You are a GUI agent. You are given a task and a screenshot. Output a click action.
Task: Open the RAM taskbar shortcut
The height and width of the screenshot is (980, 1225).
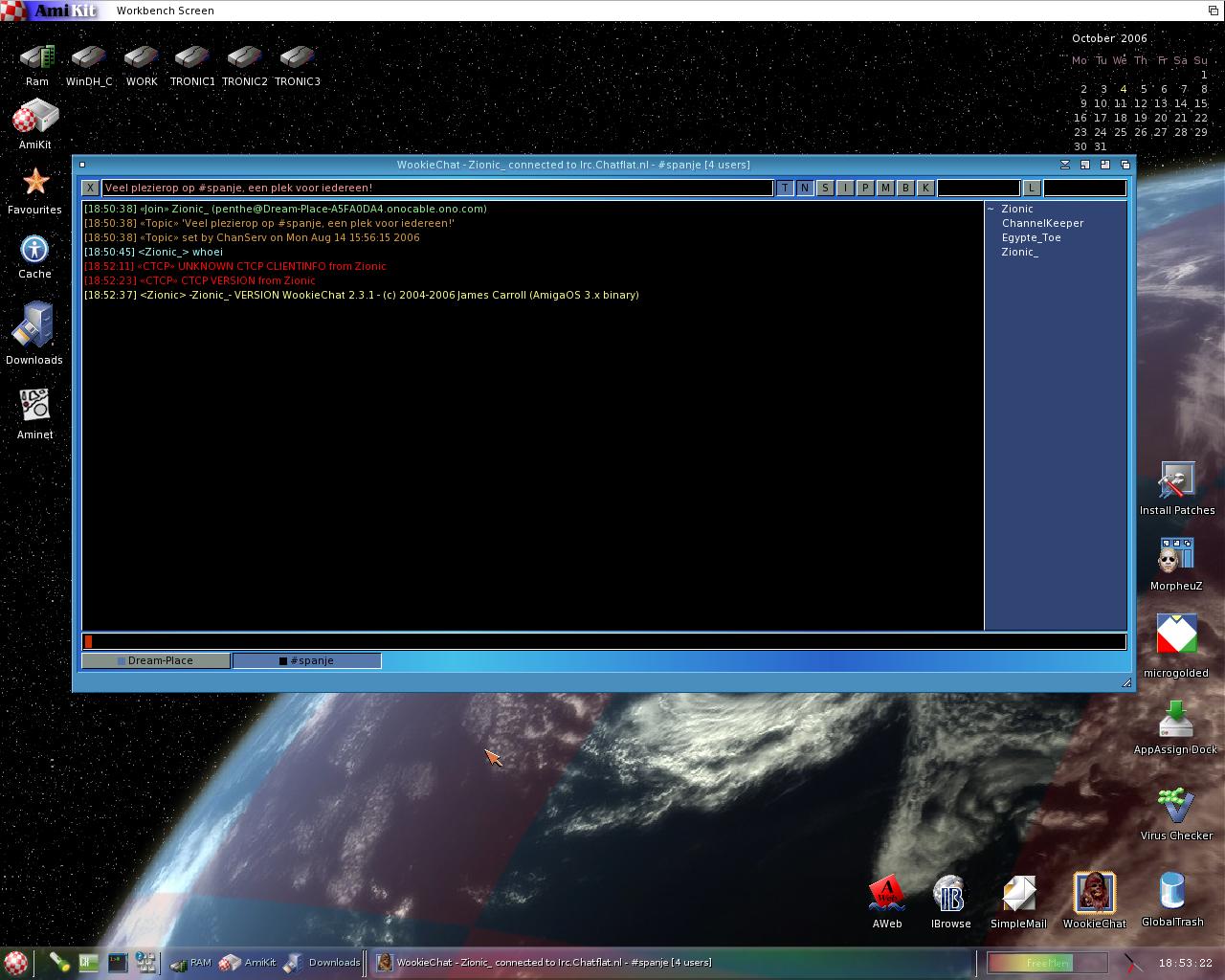pos(190,963)
